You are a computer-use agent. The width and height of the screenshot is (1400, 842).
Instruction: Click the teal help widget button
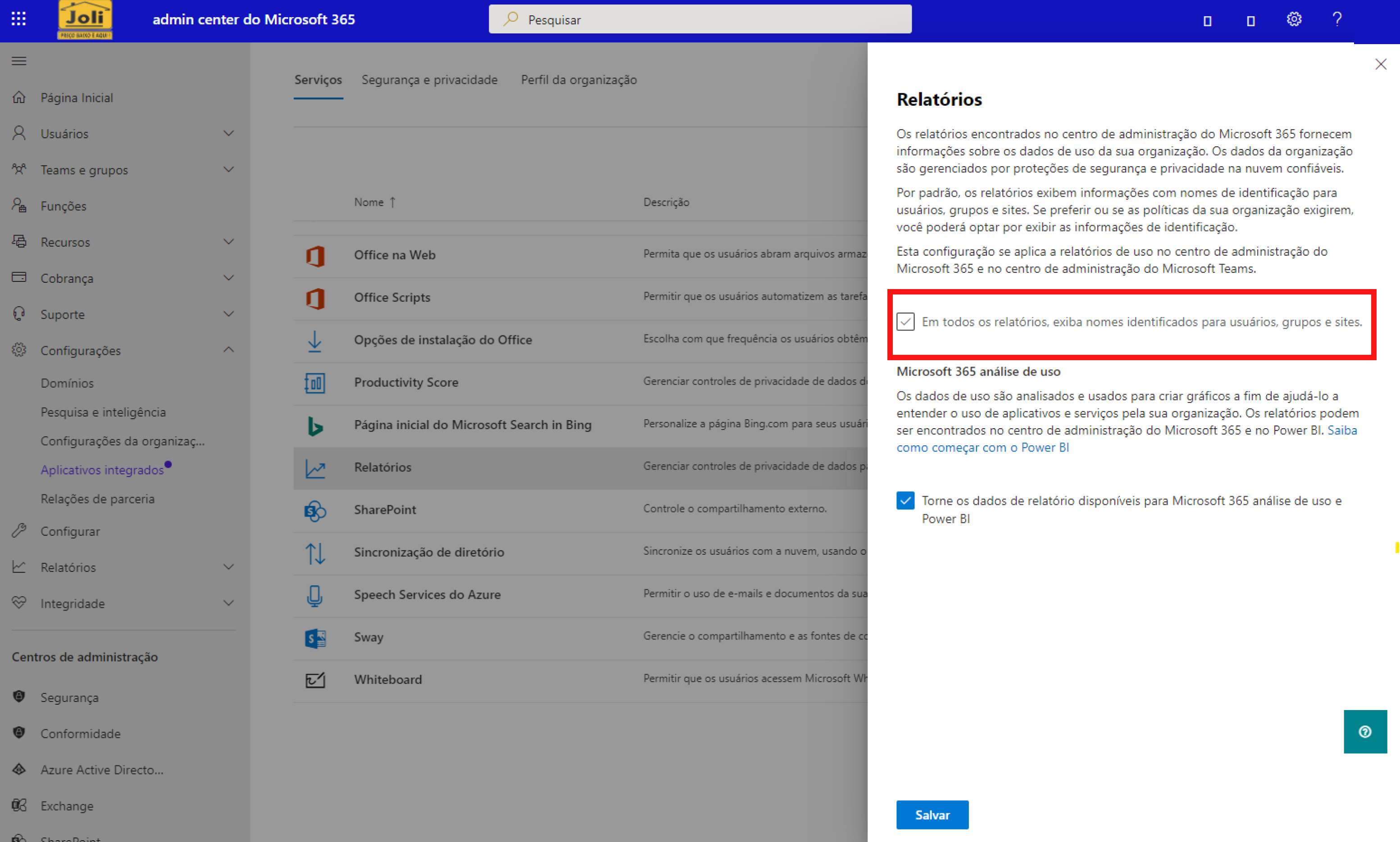1365,732
